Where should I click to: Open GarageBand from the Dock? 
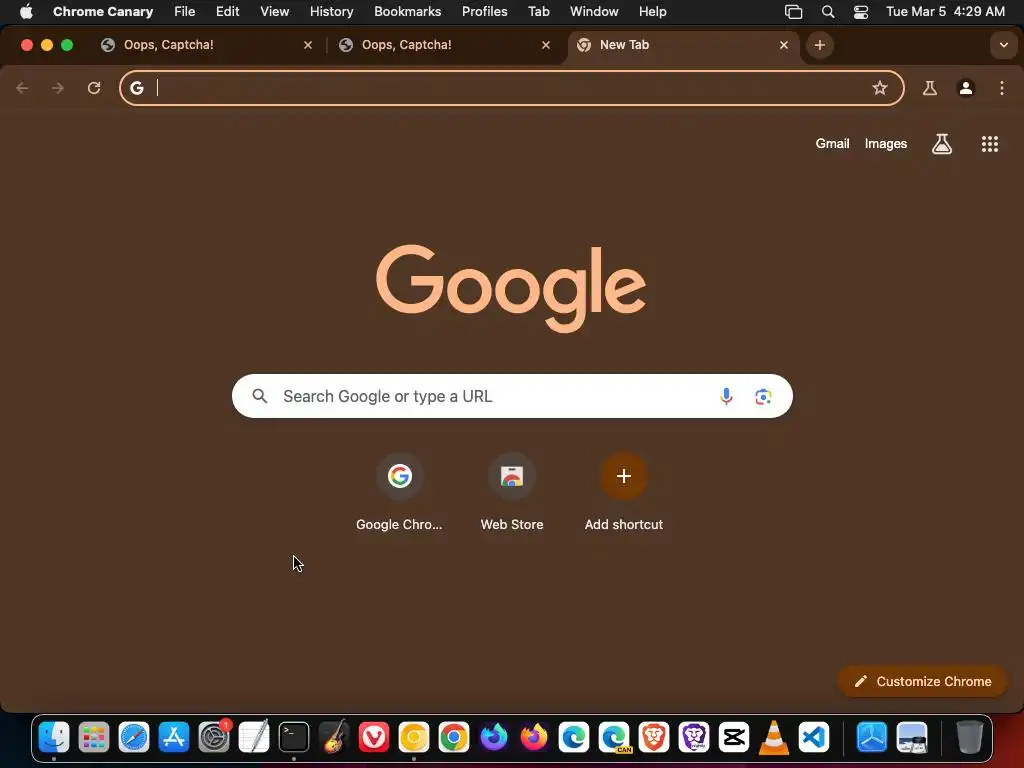(334, 737)
